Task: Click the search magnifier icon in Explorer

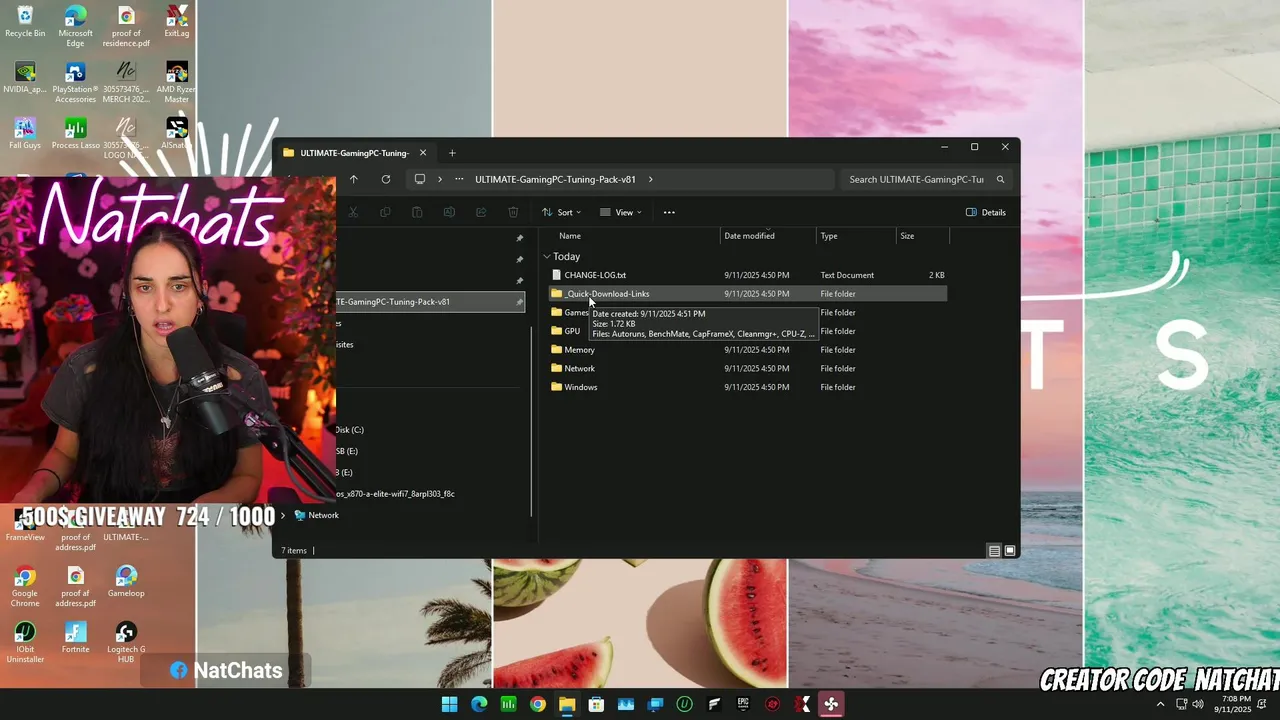Action: pyautogui.click(x=1000, y=180)
